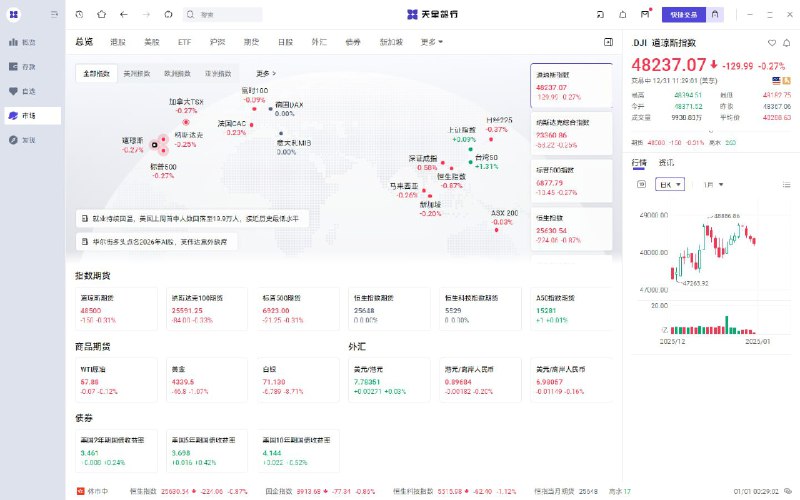Set price alert bell for .DJI

[787, 43]
